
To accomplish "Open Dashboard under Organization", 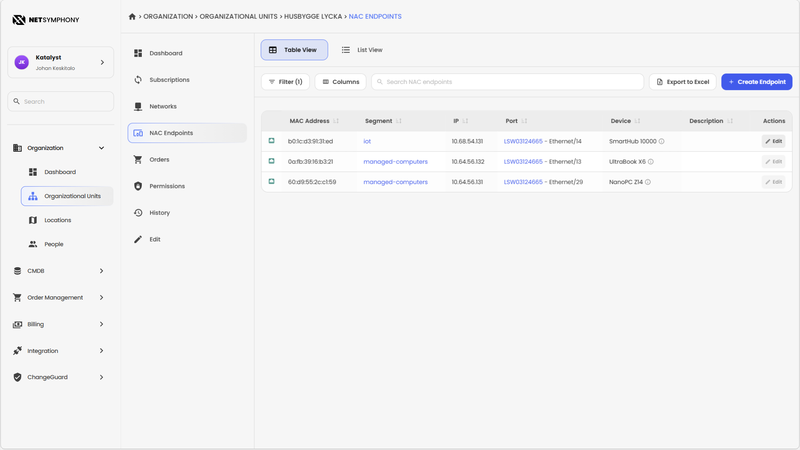I will 60,172.
